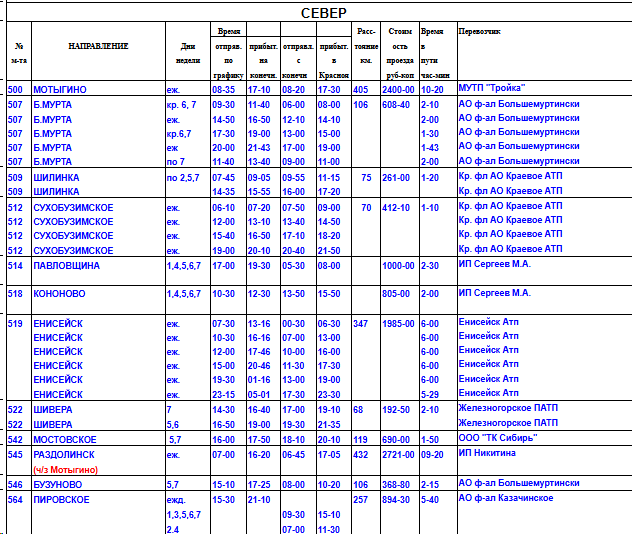Select the МОСТОВСКОЕ destination cell
This screenshot has height=534, width=632.
[x=65, y=439]
